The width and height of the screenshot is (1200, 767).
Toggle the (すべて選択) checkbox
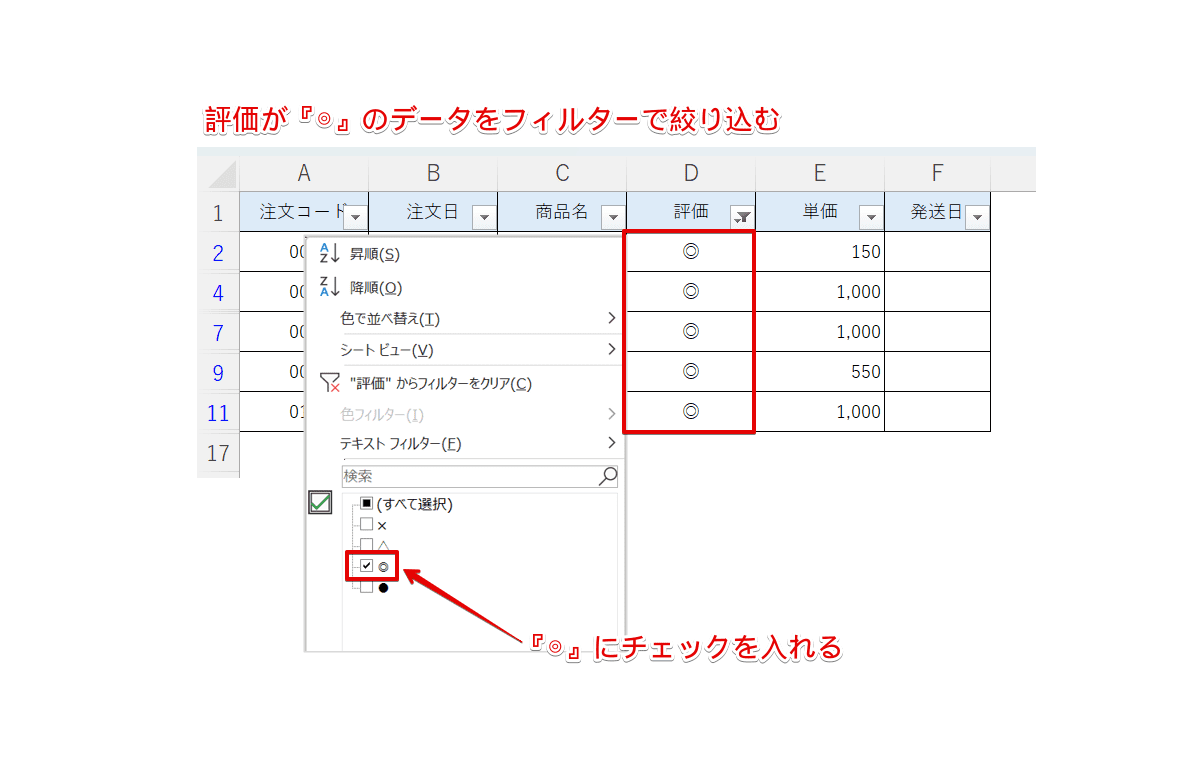[367, 505]
